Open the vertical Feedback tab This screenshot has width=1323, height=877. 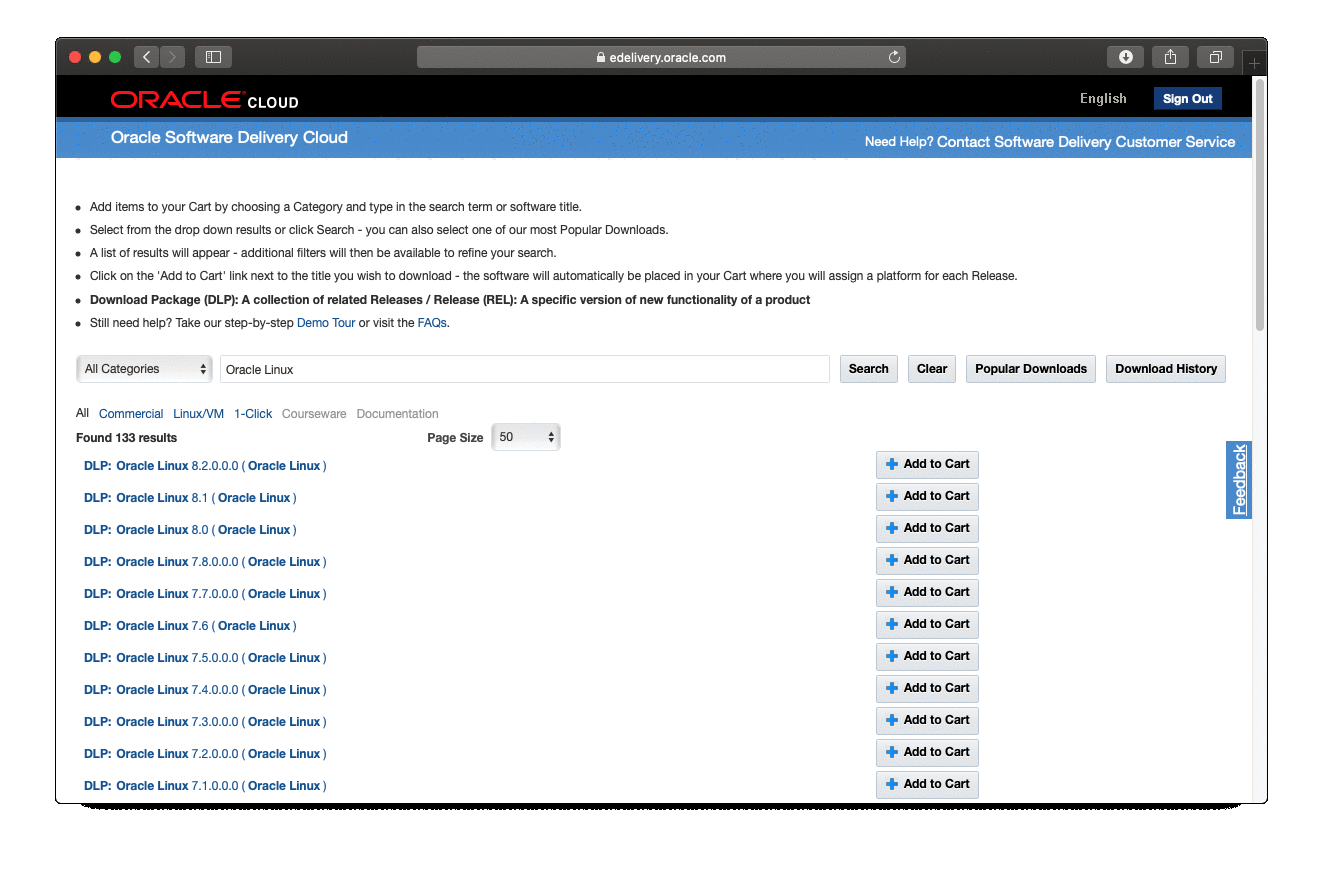coord(1239,480)
